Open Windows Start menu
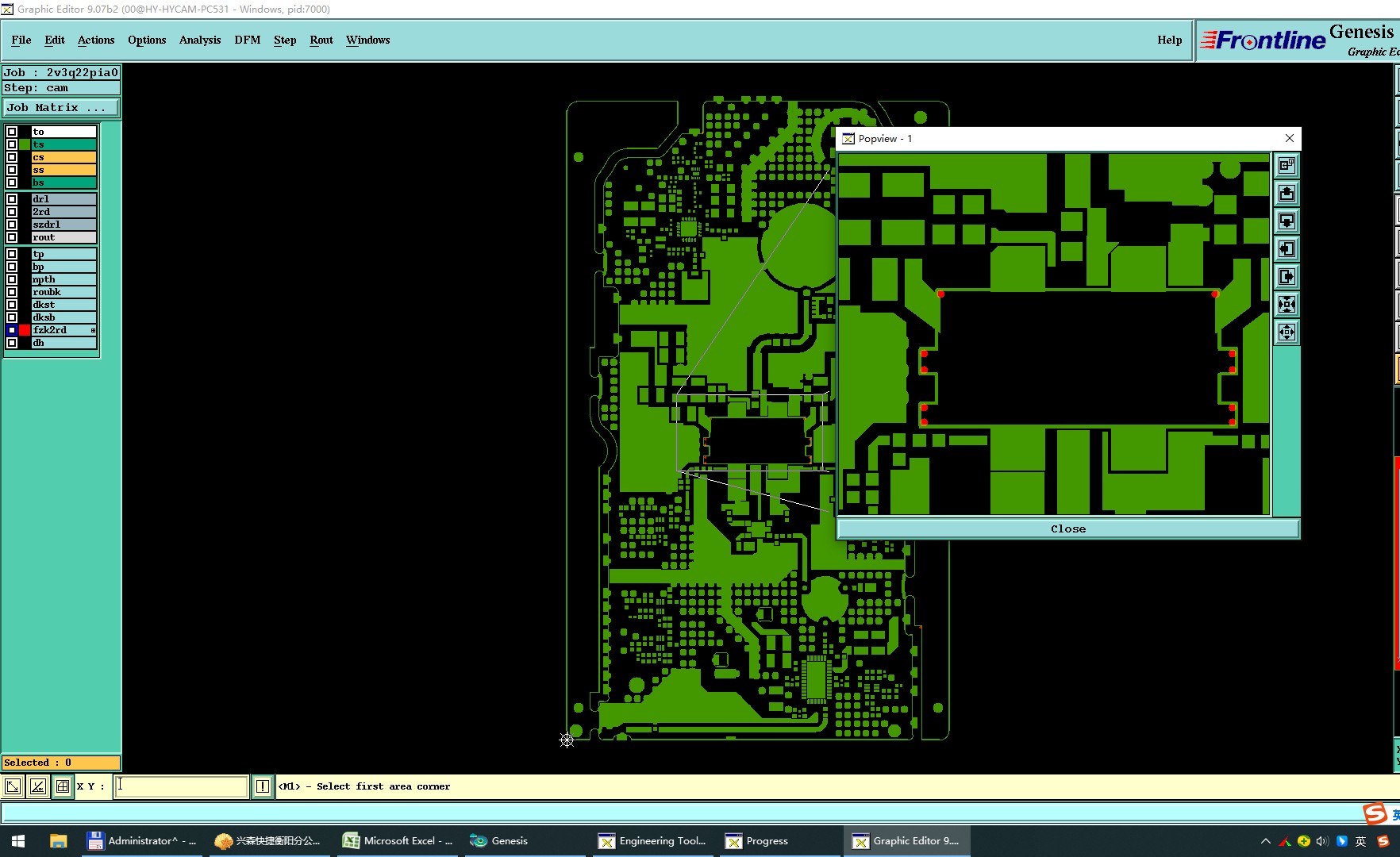This screenshot has height=857, width=1400. (18, 841)
